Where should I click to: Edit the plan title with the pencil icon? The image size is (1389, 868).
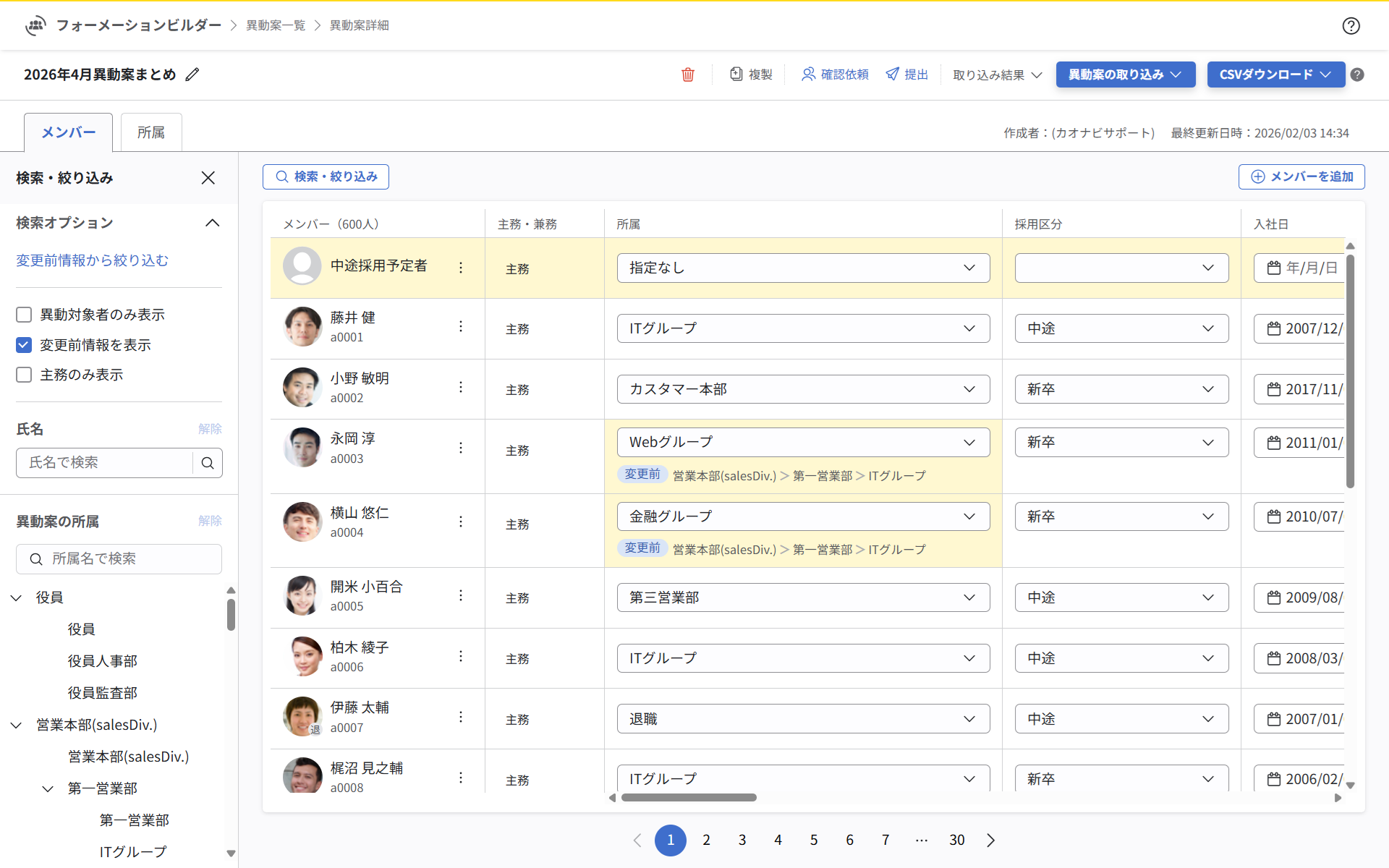pyautogui.click(x=192, y=74)
